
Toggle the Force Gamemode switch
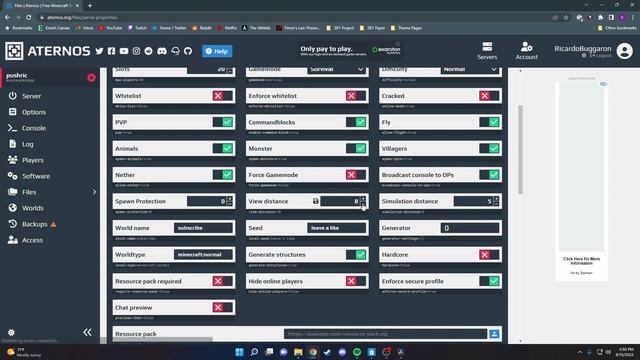tap(356, 175)
